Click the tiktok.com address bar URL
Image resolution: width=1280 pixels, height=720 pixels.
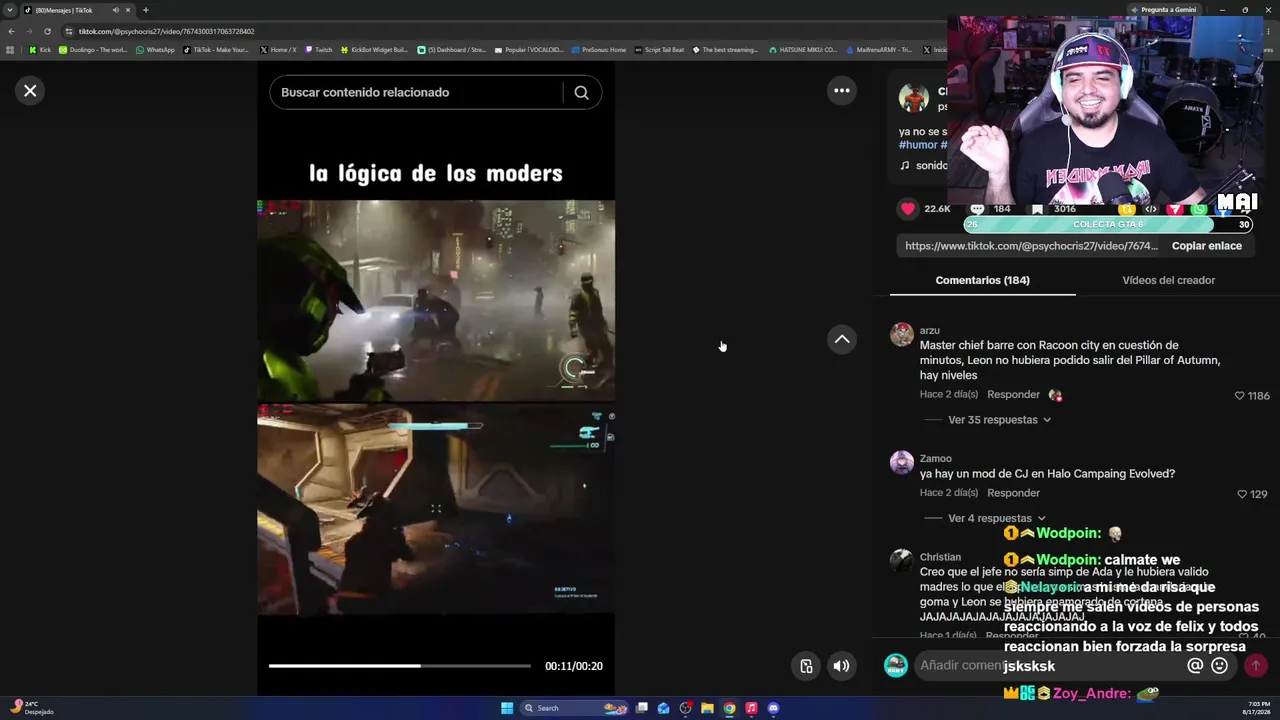click(167, 31)
